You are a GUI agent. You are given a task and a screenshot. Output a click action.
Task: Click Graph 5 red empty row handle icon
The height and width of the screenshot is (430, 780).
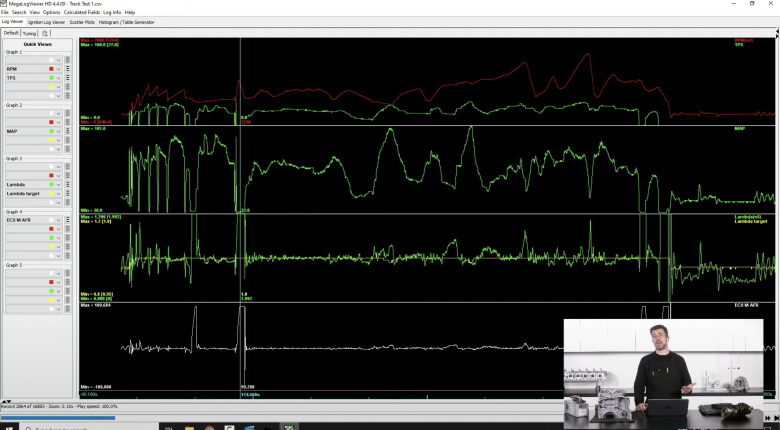click(x=67, y=282)
